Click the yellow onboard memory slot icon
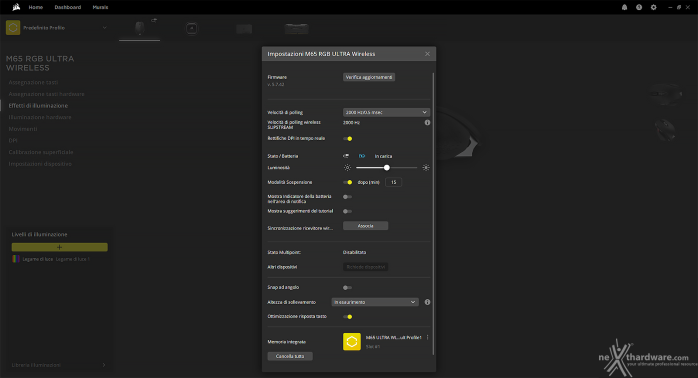This screenshot has height=378, width=698. (x=352, y=342)
